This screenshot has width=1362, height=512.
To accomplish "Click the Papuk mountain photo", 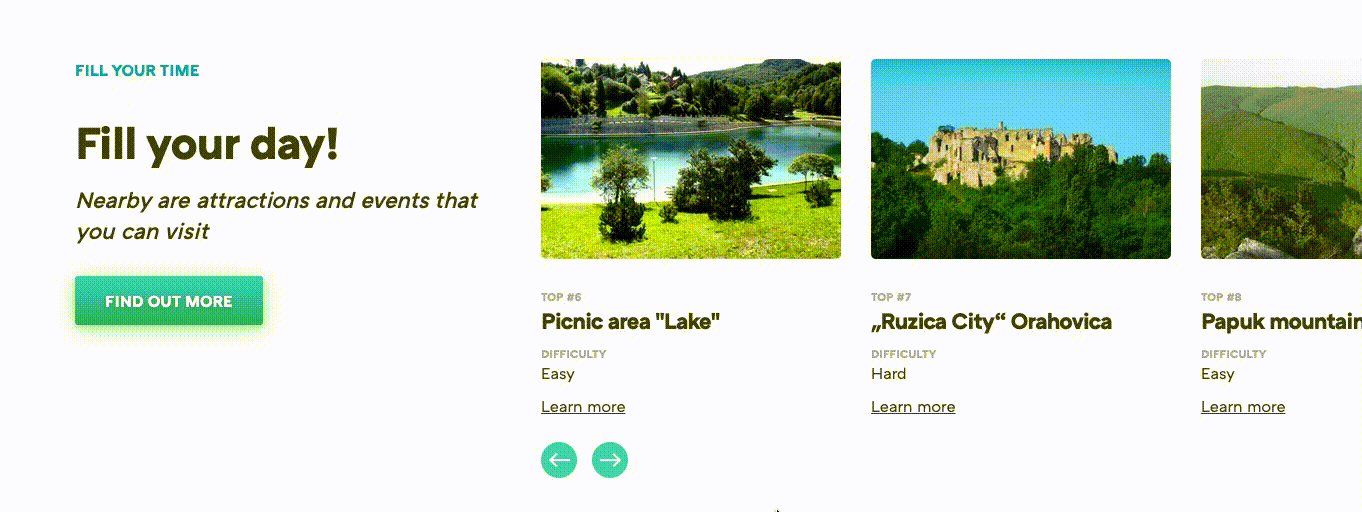I will pyautogui.click(x=1281, y=159).
